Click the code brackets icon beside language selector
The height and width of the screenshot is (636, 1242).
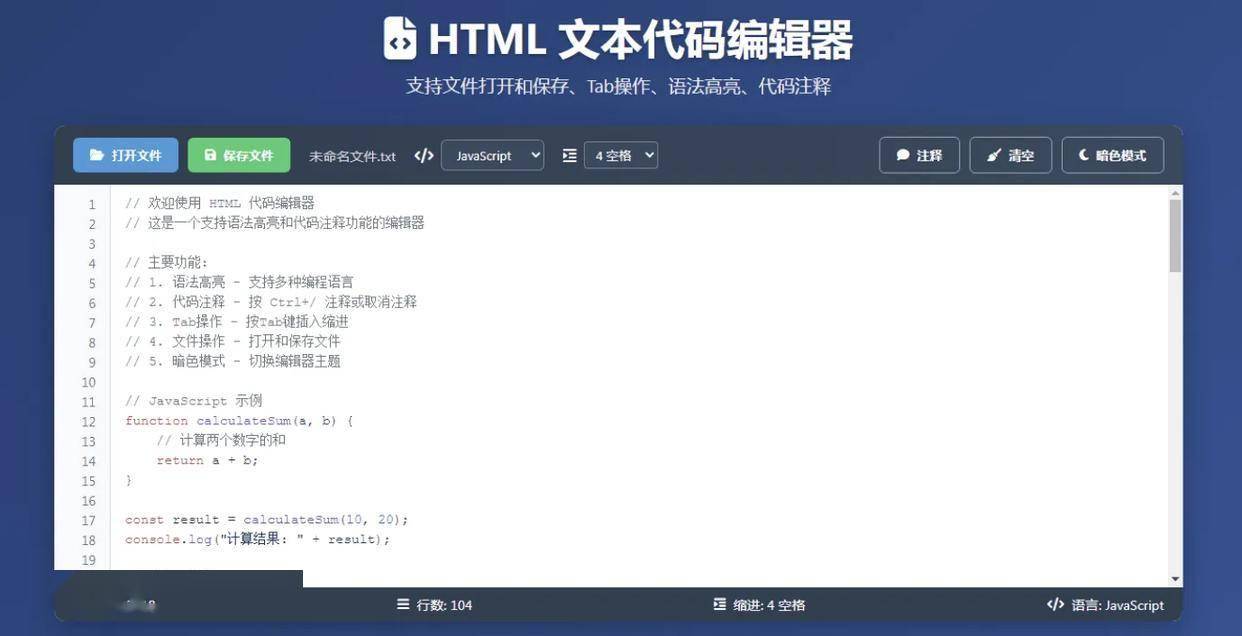(424, 156)
